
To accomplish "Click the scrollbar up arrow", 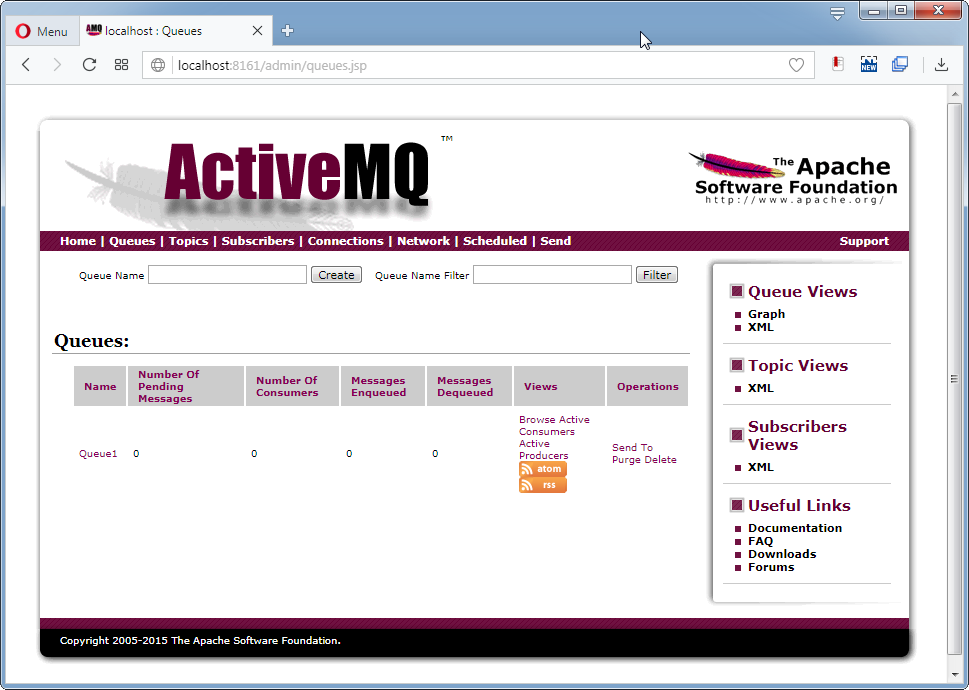I will coord(955,95).
